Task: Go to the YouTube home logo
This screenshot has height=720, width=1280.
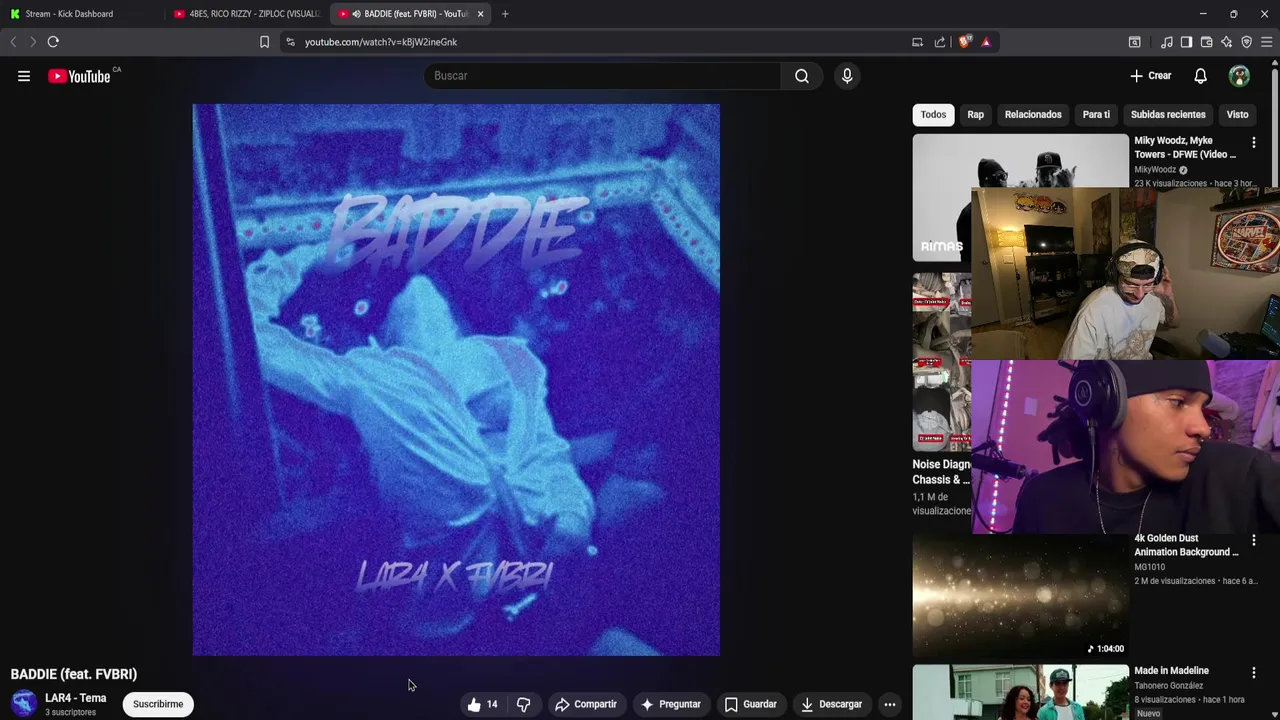Action: pyautogui.click(x=79, y=76)
